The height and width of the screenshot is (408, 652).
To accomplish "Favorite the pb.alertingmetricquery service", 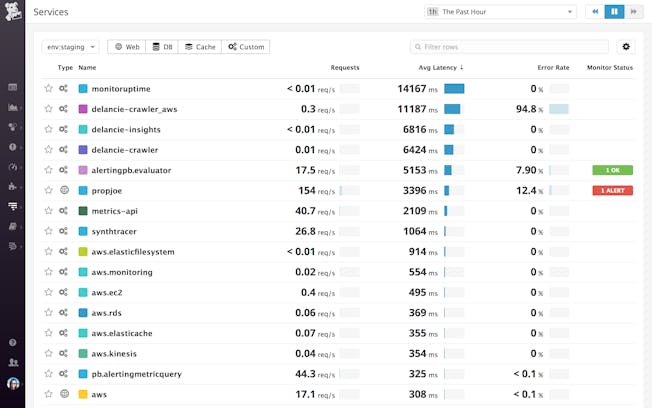I will (x=49, y=374).
